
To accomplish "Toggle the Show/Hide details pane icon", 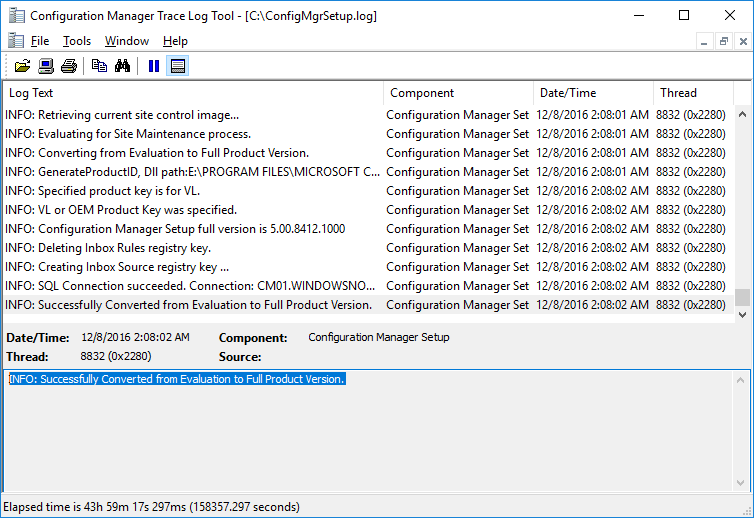I will click(x=177, y=66).
